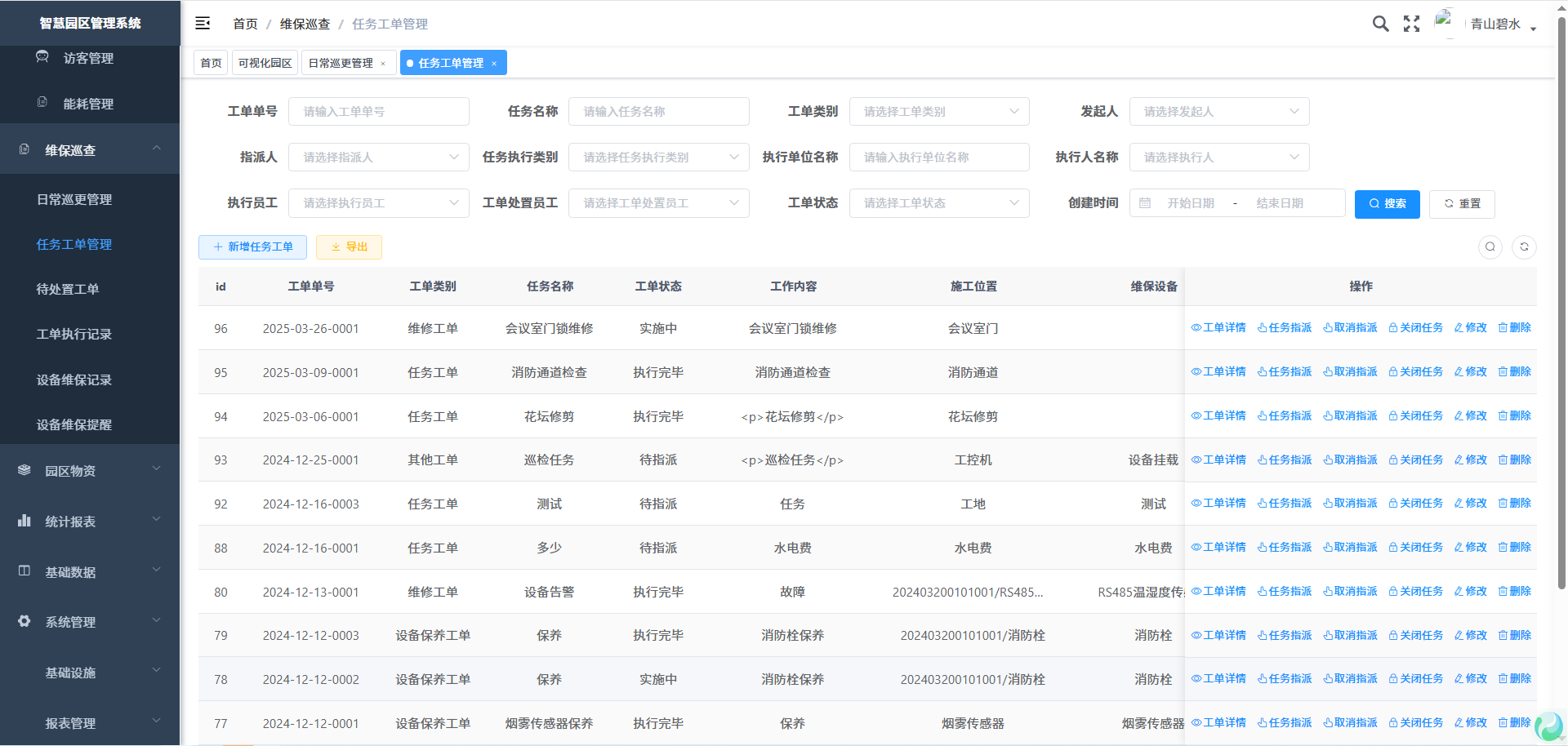Open 工单详情 for work order 96
This screenshot has width=1568, height=746.
pyautogui.click(x=1218, y=328)
